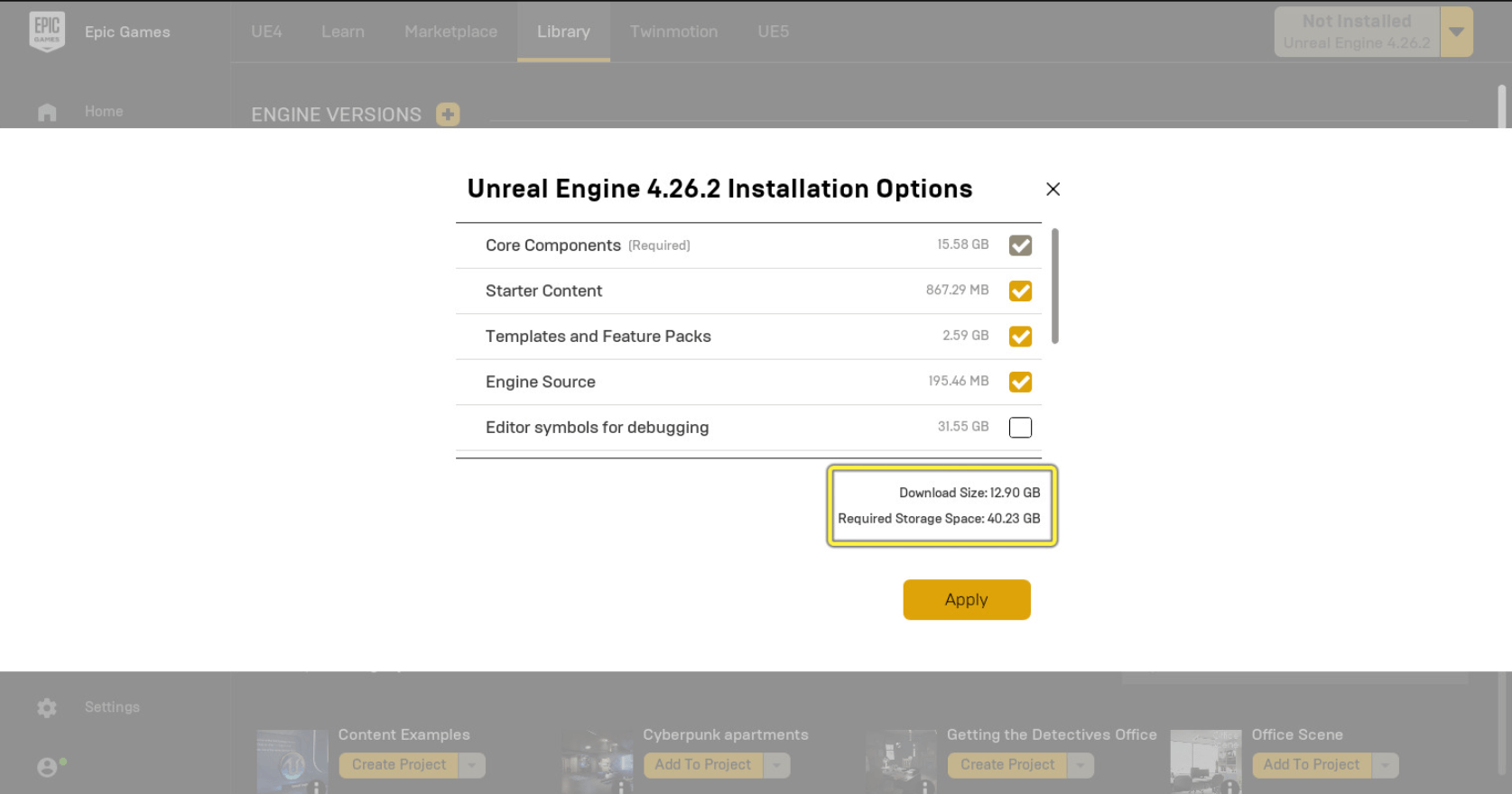
Task: Click the Office Scene title text
Action: 1297,735
